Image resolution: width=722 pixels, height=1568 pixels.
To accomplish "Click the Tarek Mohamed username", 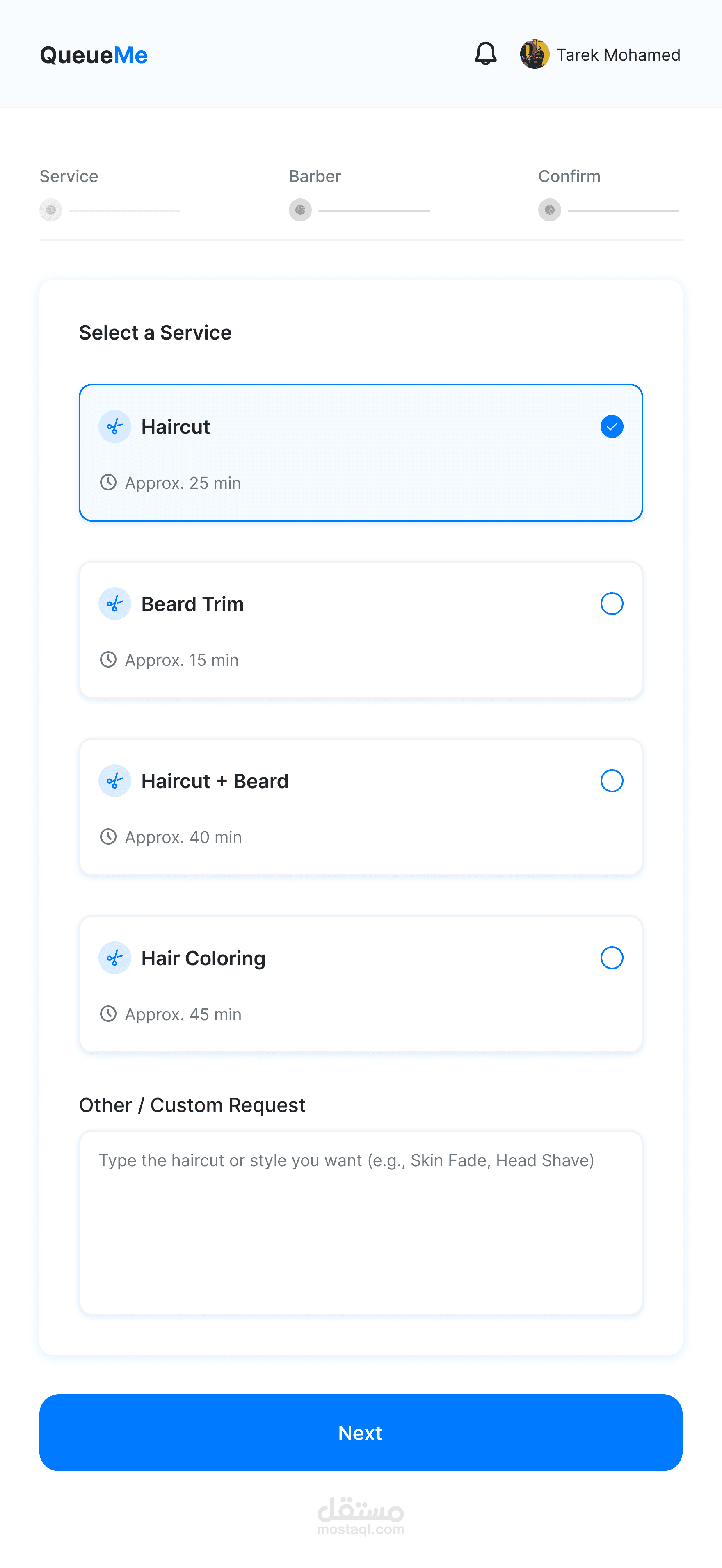I will (x=618, y=55).
